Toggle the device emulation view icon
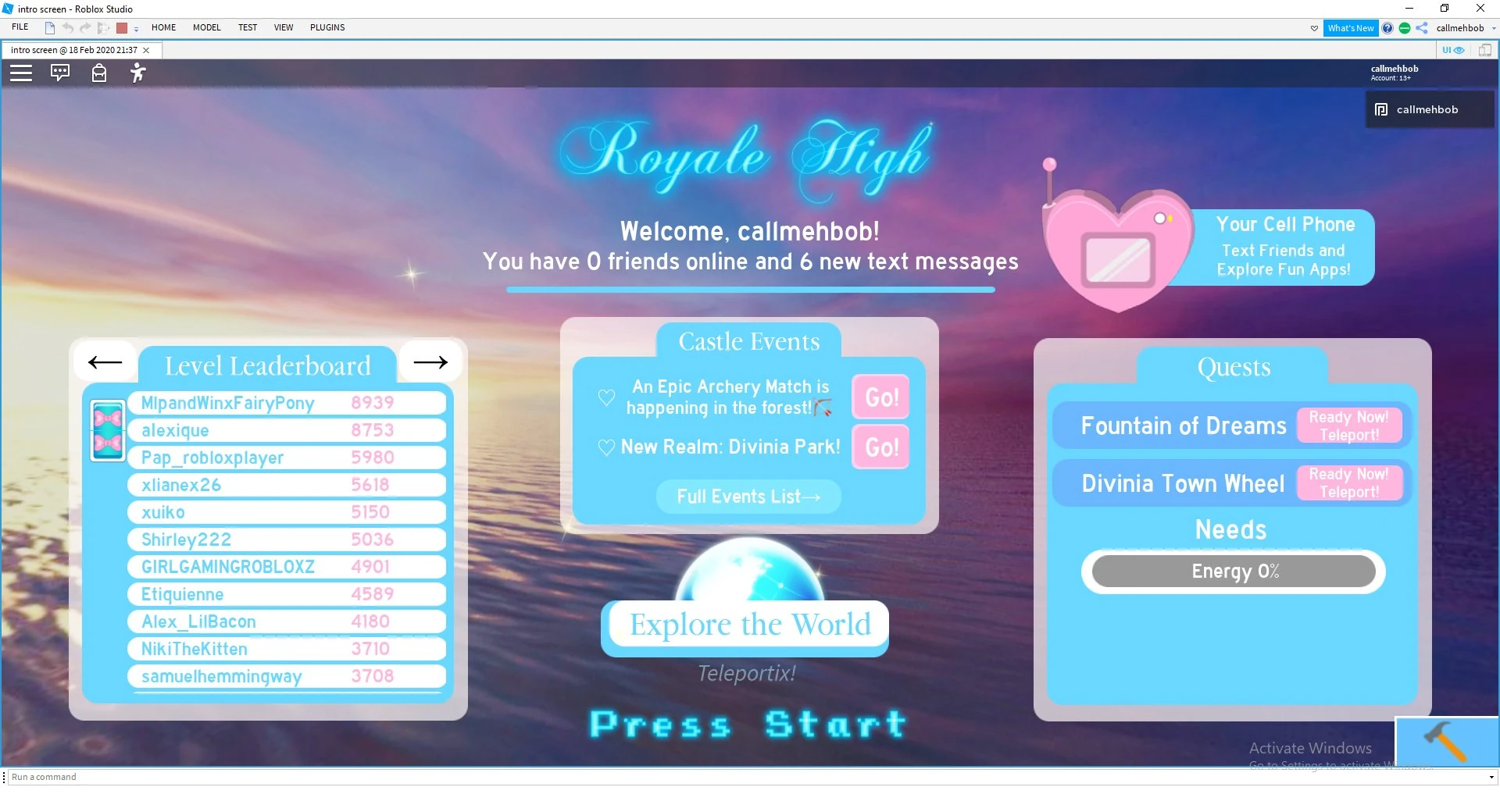Screen dimensions: 1500x812 tap(1485, 49)
